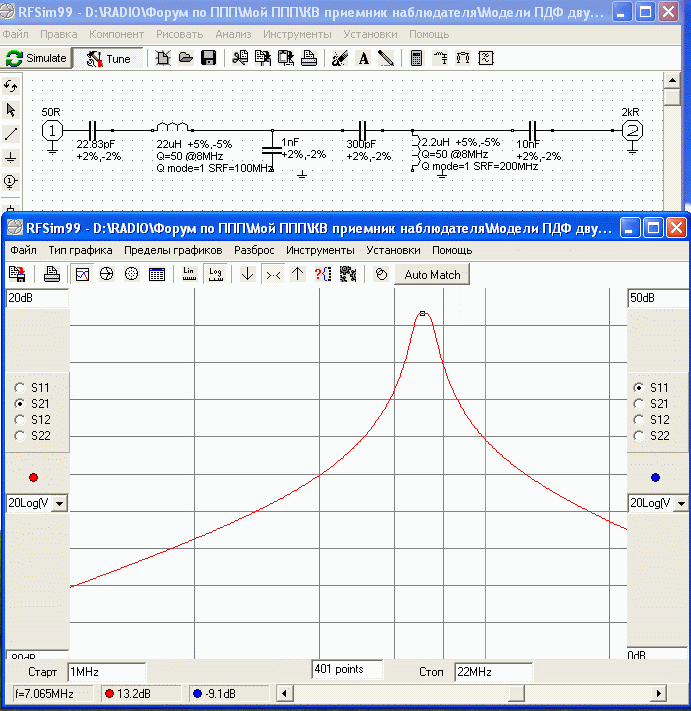691x711 pixels.
Task: Click the red question mark tolerance icon
Action: (x=323, y=274)
